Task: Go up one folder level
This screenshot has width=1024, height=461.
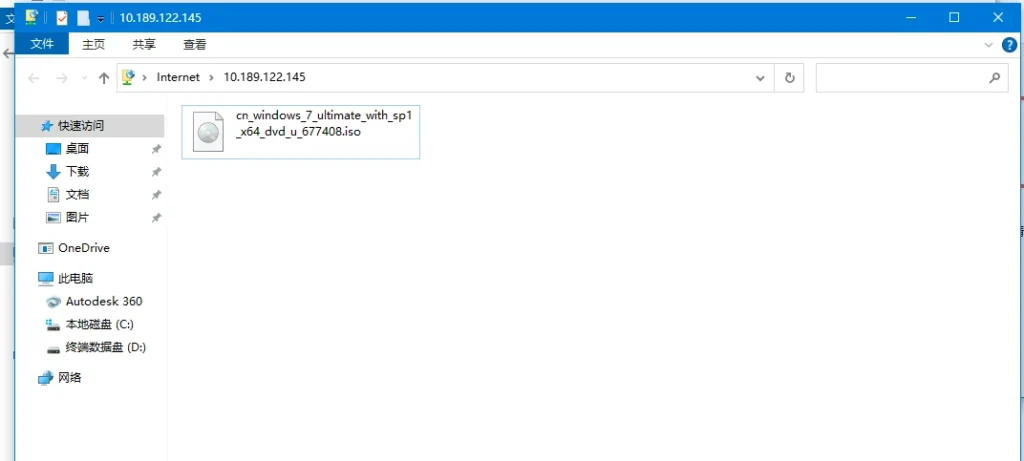Action: [104, 78]
